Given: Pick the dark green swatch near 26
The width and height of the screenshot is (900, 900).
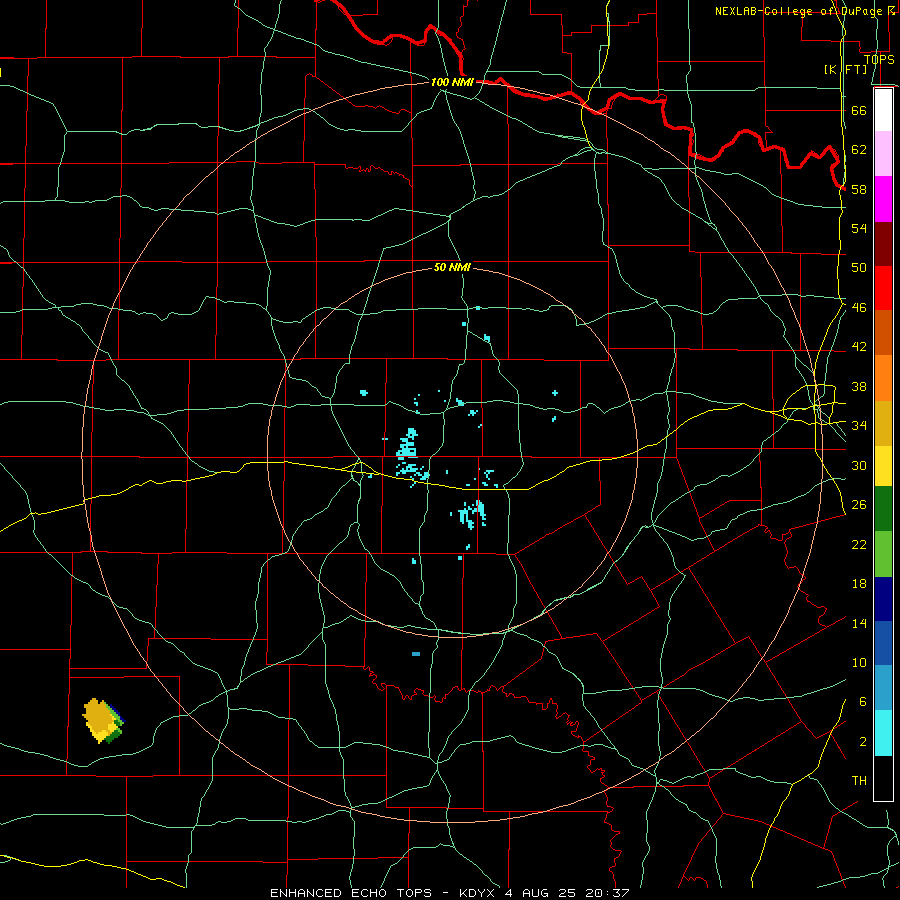Looking at the screenshot, I should click(x=883, y=509).
